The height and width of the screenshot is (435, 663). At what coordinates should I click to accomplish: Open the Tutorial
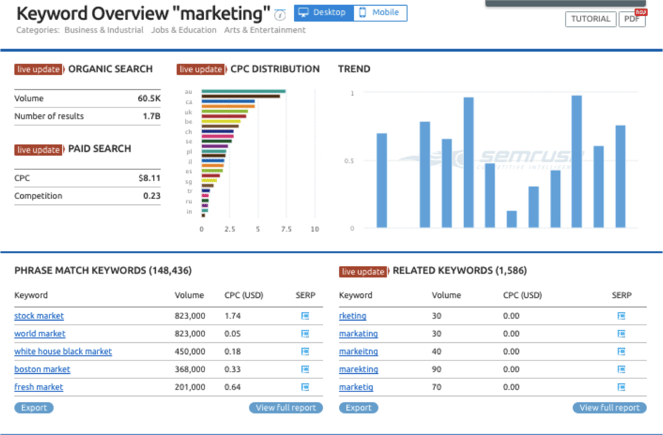point(590,19)
